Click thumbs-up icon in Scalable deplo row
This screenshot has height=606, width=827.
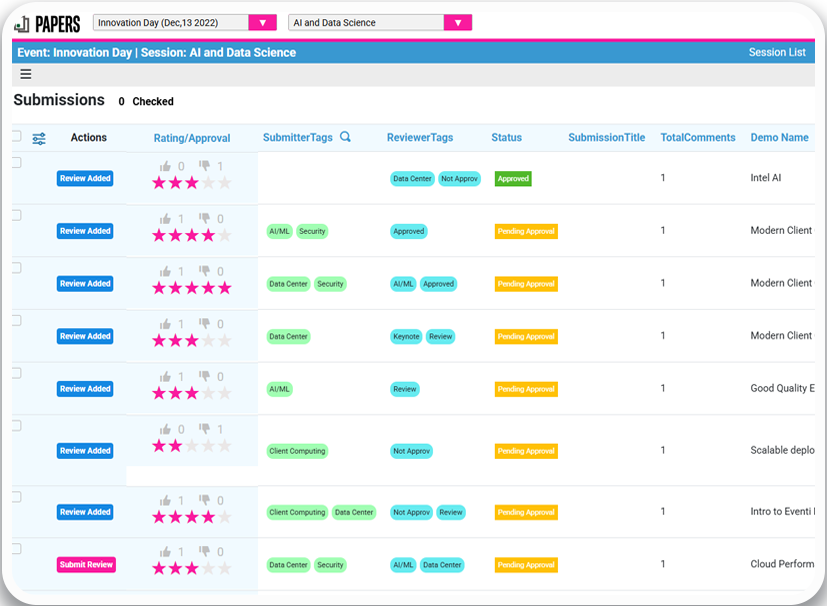pyautogui.click(x=166, y=430)
